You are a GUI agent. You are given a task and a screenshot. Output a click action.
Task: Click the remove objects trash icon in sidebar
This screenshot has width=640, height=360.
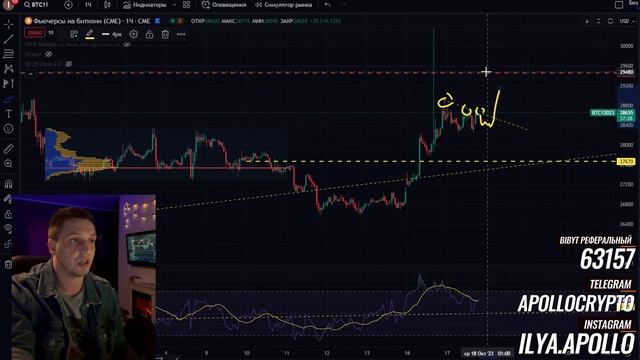click(9, 264)
